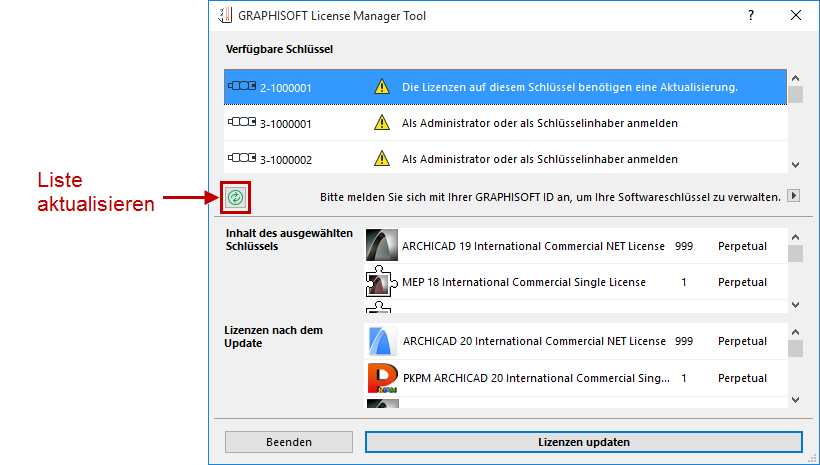Click the blue ARCHICAD 20 license icon
The image size is (820, 465).
380,341
